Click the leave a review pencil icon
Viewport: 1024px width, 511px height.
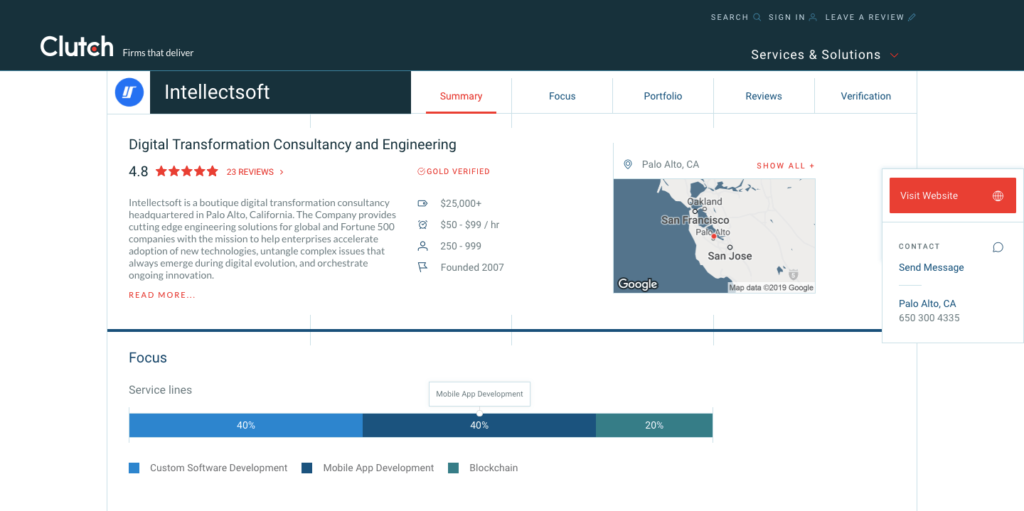[x=912, y=18]
